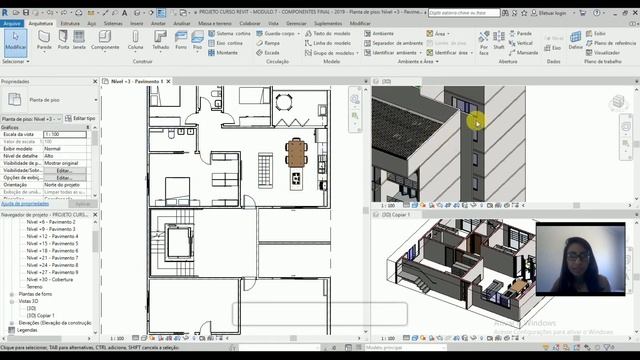Click the ViewCube in the 3D view

point(618,102)
